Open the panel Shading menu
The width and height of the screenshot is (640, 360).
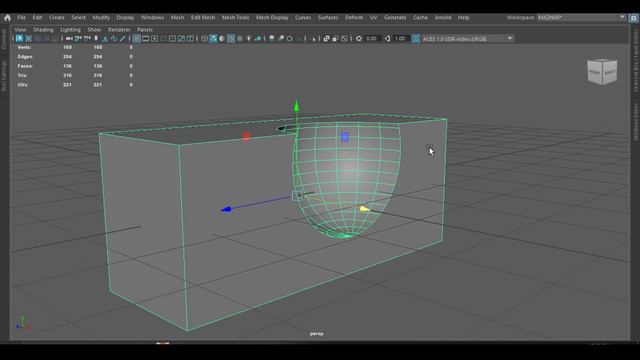43,30
